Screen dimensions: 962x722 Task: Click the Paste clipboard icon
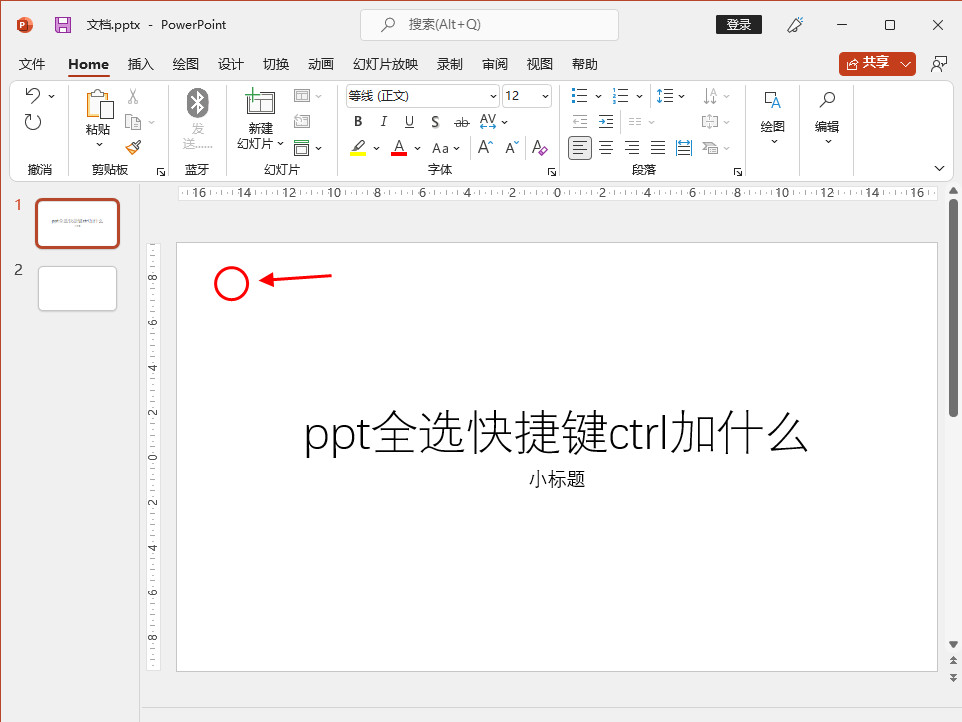click(x=99, y=105)
